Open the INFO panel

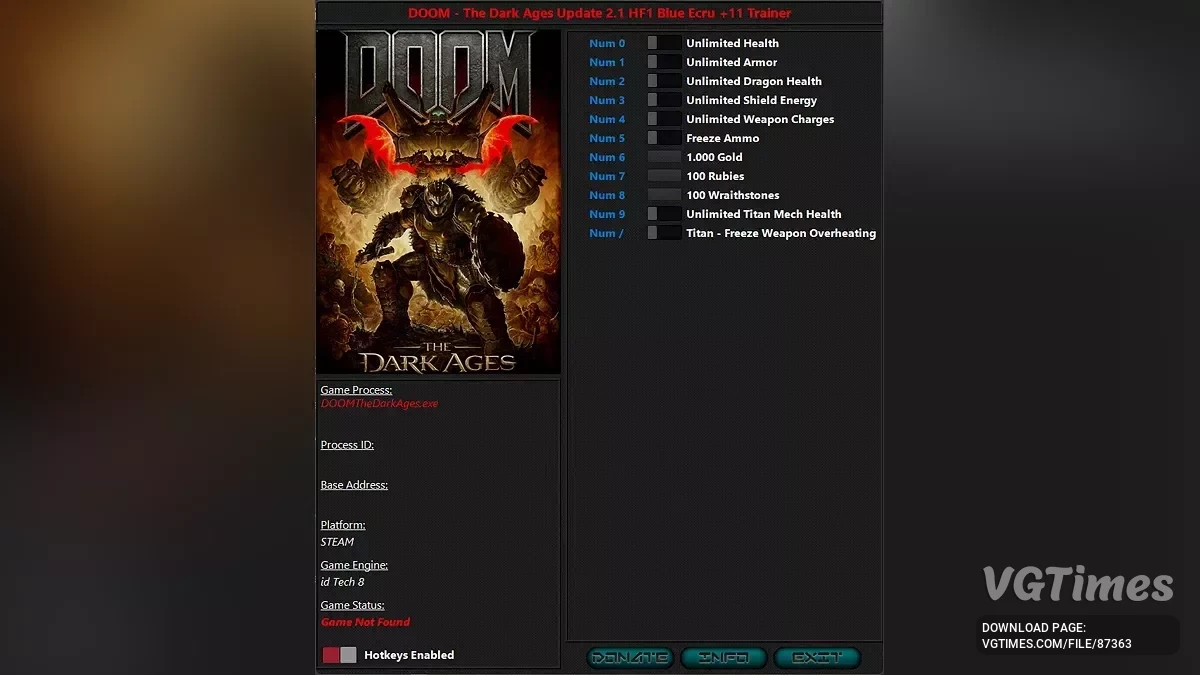pyautogui.click(x=724, y=657)
